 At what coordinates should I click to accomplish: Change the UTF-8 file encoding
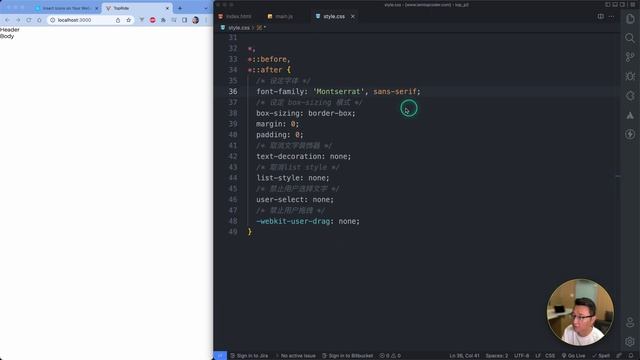tap(521, 356)
